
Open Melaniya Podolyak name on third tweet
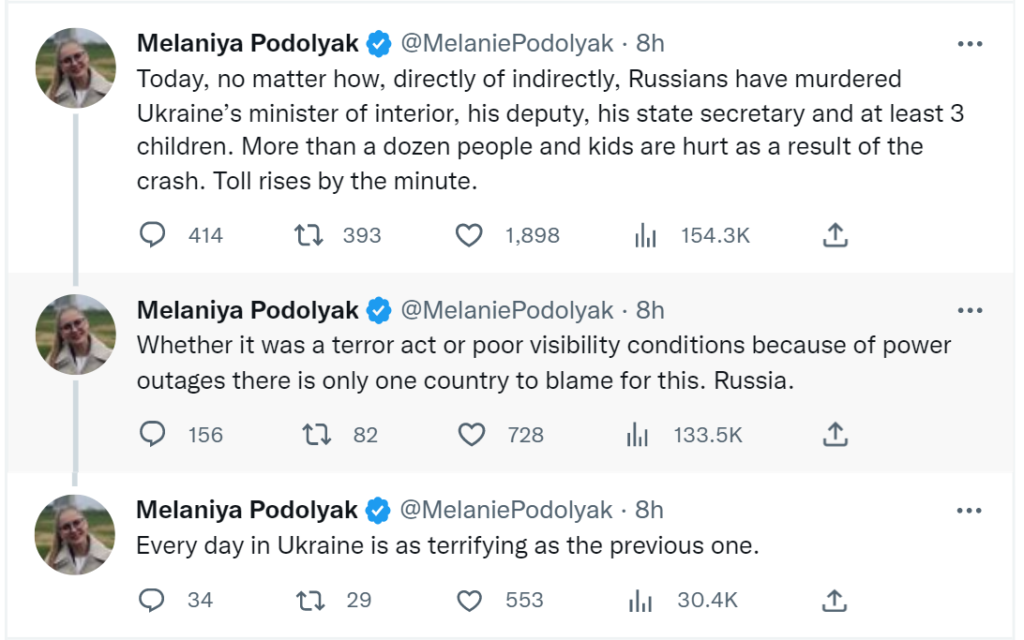point(247,509)
